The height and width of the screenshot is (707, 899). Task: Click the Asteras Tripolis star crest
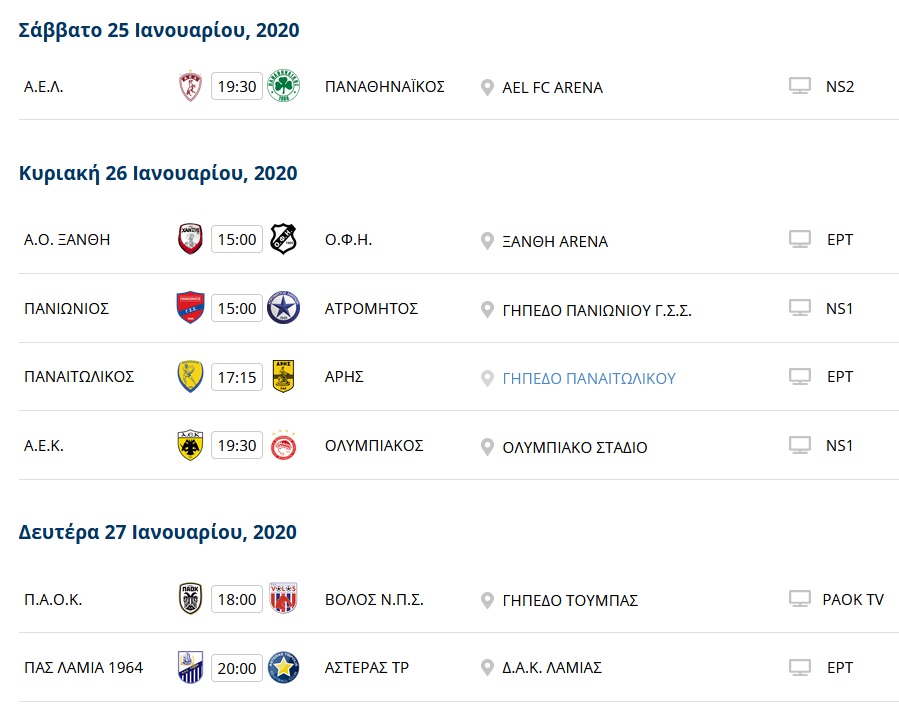click(x=284, y=667)
